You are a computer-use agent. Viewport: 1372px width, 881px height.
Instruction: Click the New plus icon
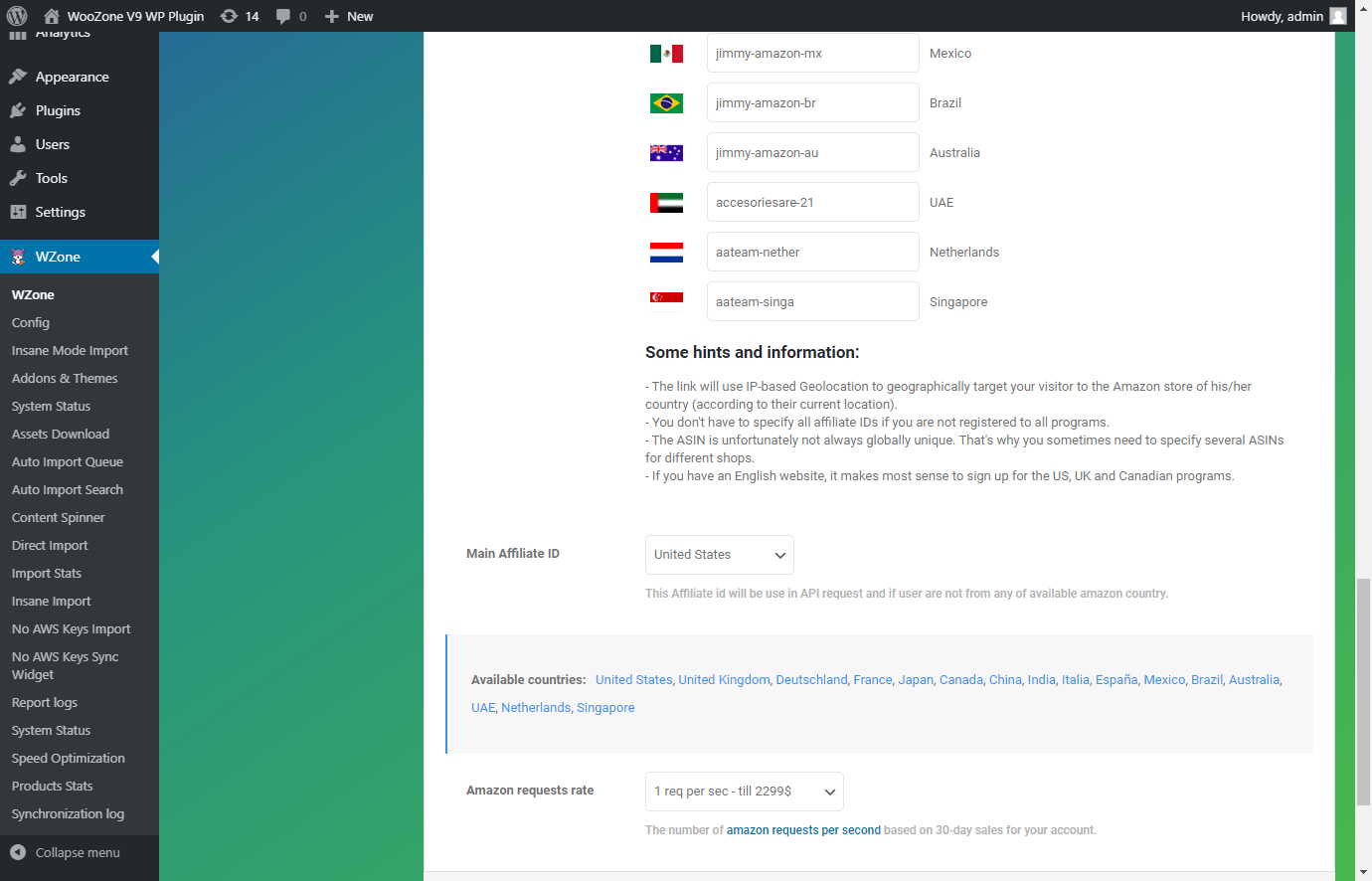[x=332, y=16]
